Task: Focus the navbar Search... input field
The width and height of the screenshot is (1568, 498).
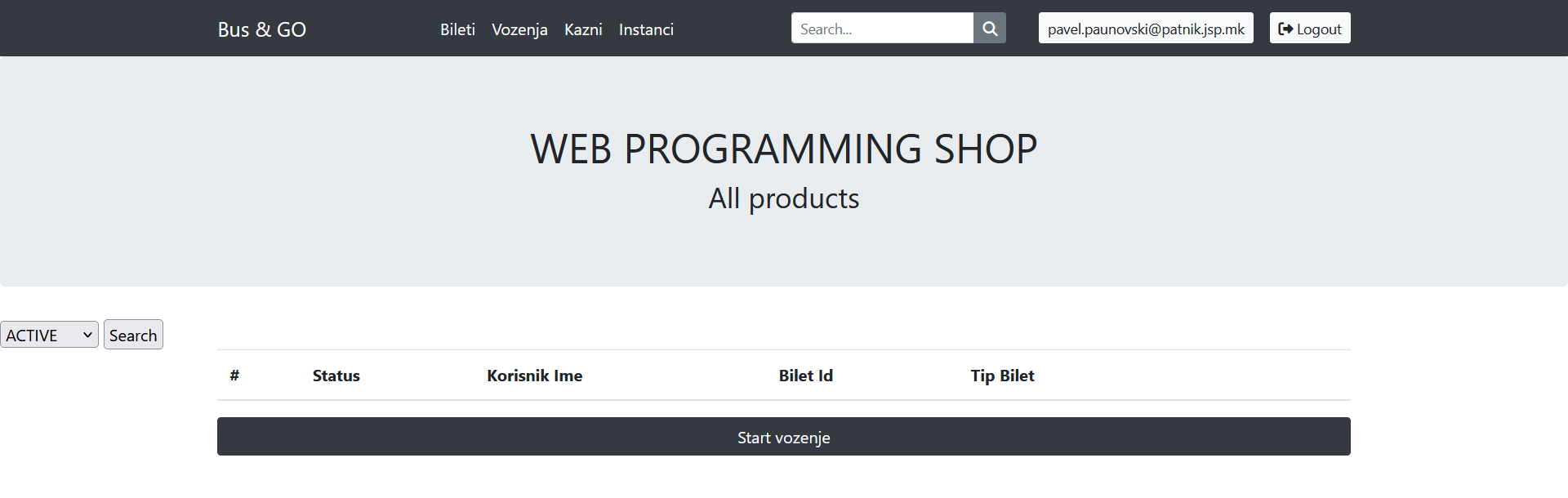Action: [x=882, y=29]
